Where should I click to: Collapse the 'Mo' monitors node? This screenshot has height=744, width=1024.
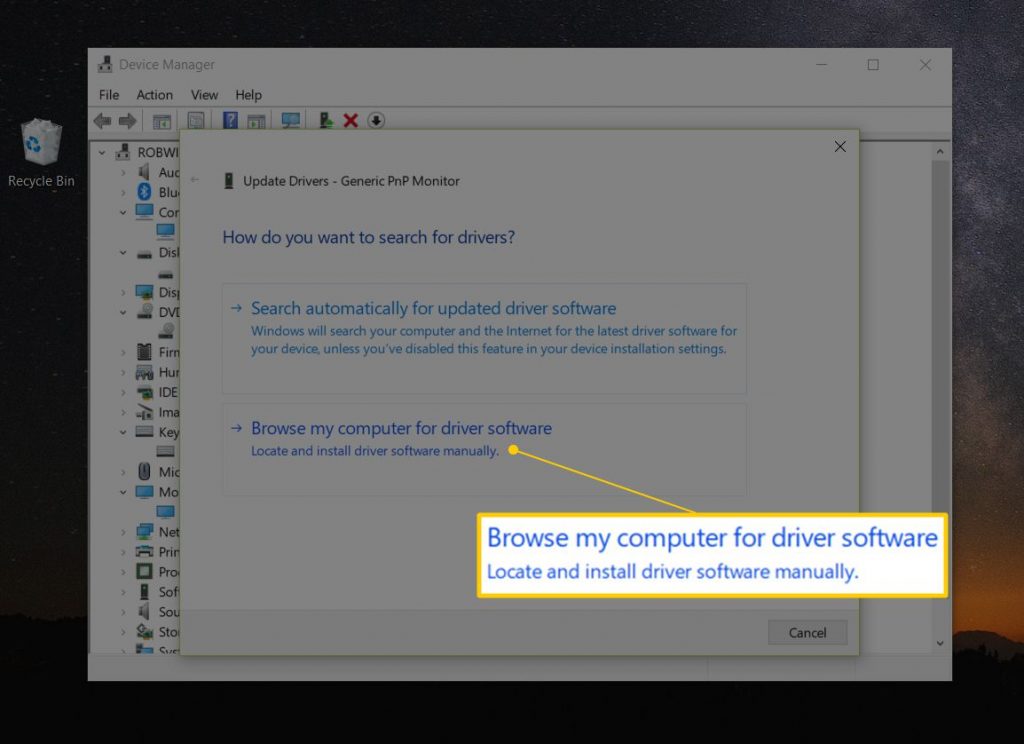[x=123, y=492]
